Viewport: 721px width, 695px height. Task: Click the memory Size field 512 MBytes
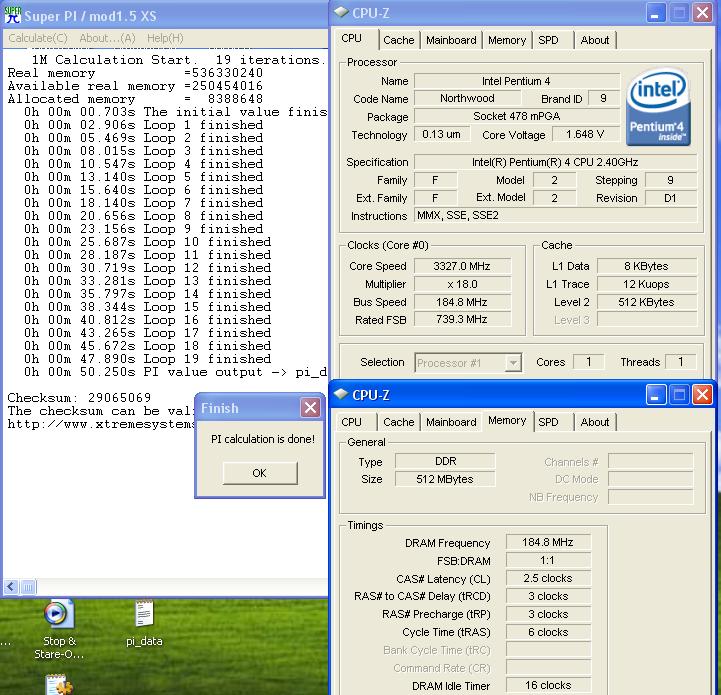[445, 479]
